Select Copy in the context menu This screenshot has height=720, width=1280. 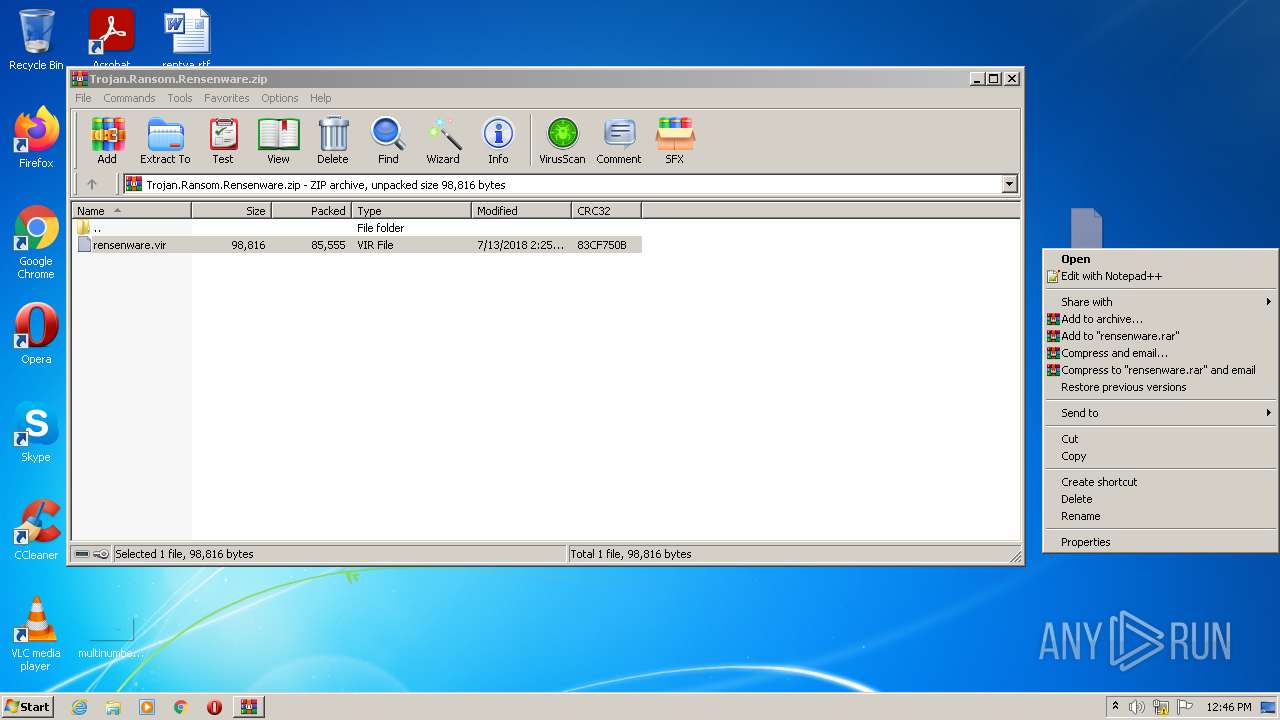(1160, 456)
